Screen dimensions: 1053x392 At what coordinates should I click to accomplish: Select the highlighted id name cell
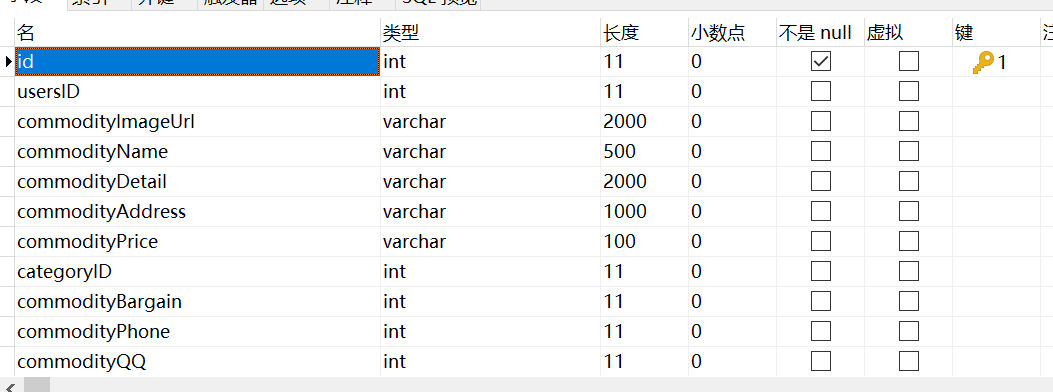click(x=197, y=62)
